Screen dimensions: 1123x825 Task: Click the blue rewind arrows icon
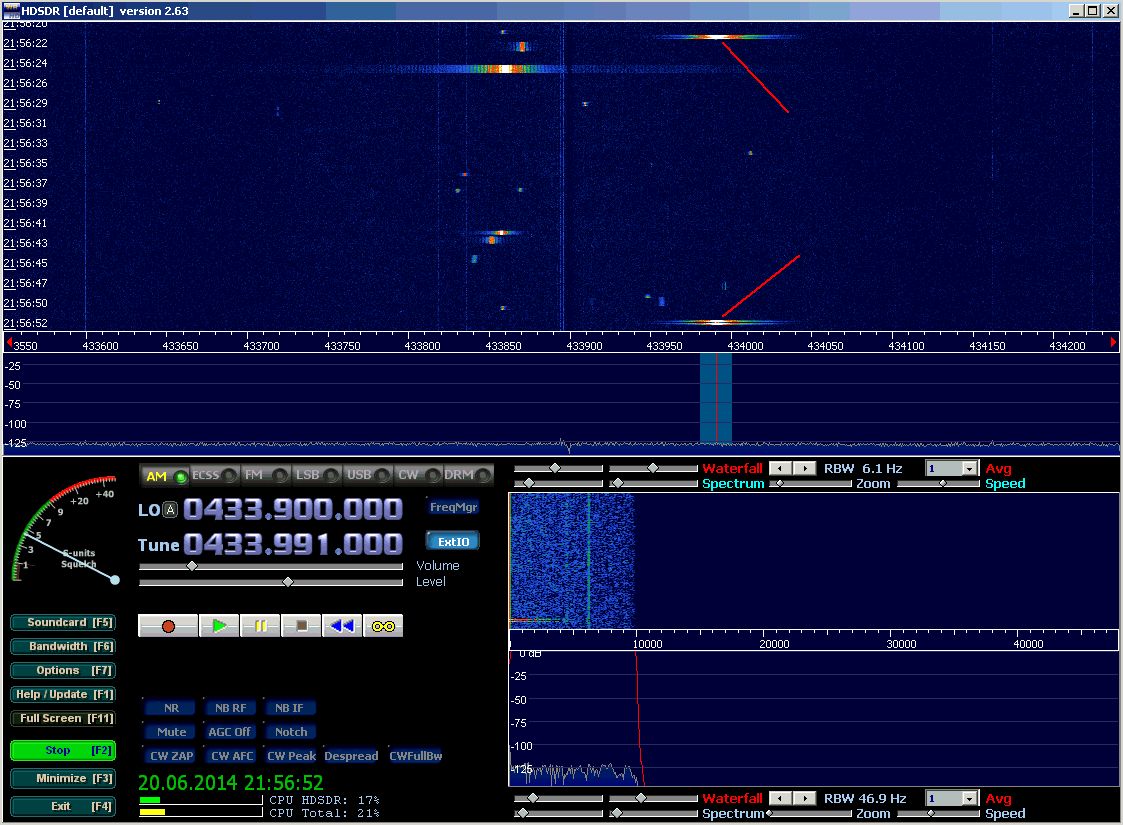342,626
